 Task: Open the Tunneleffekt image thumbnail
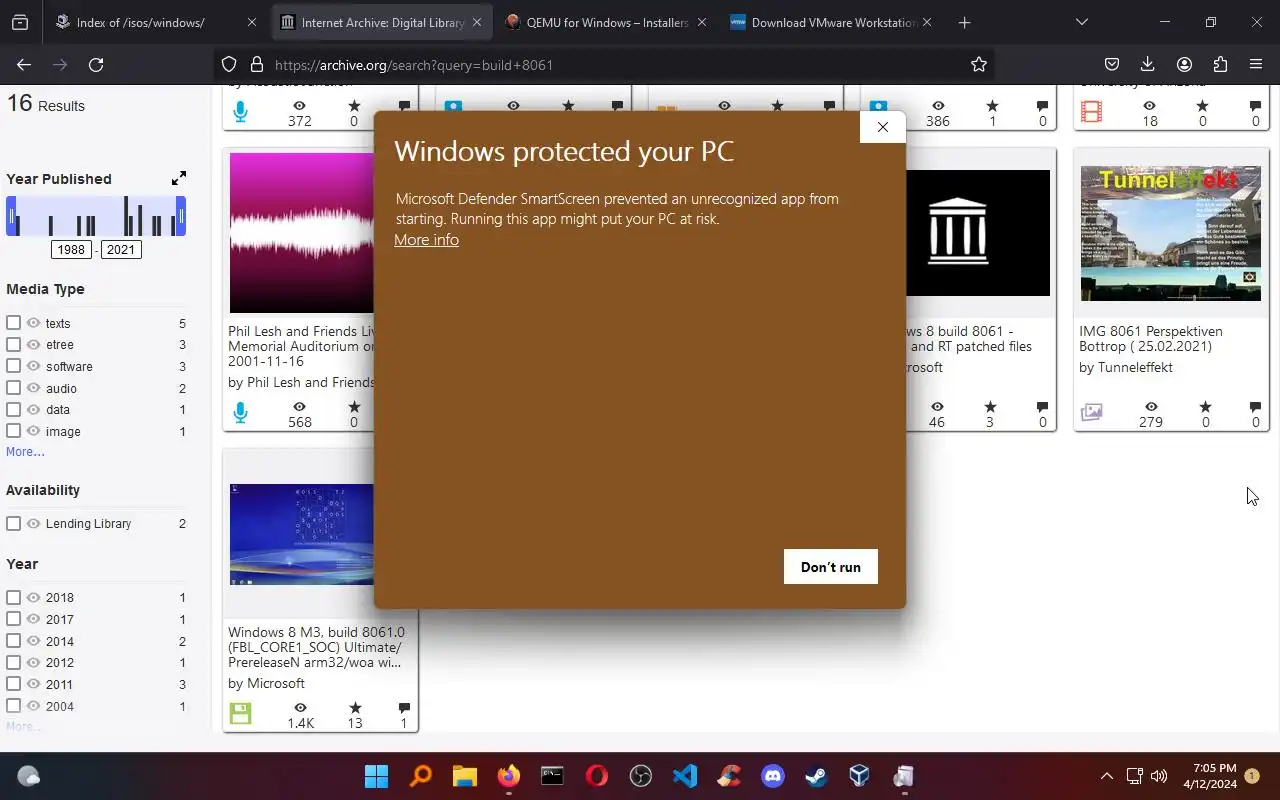pos(1171,233)
